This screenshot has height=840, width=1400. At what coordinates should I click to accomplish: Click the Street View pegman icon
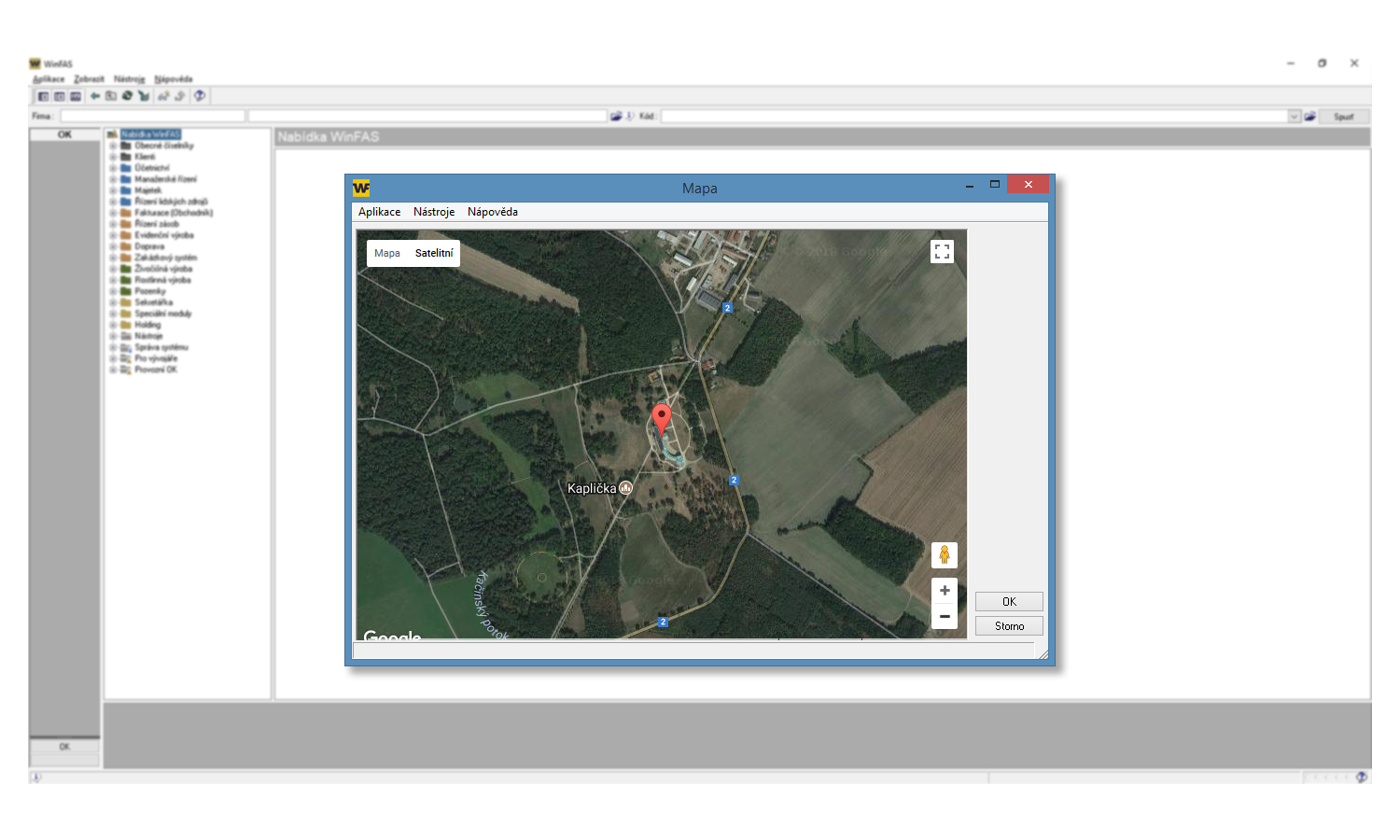(944, 555)
